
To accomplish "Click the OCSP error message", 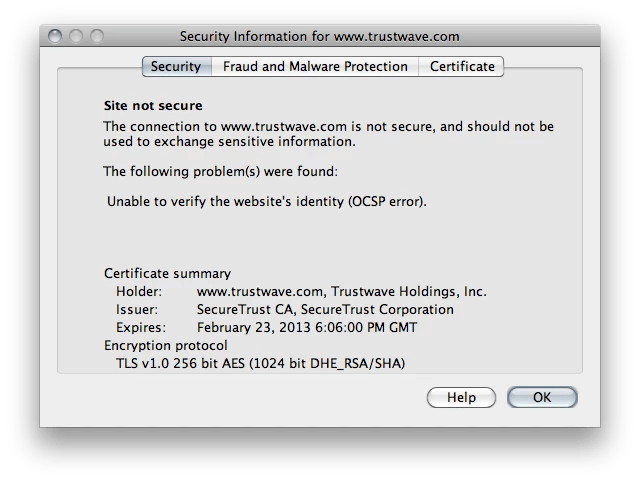I will pyautogui.click(x=267, y=201).
